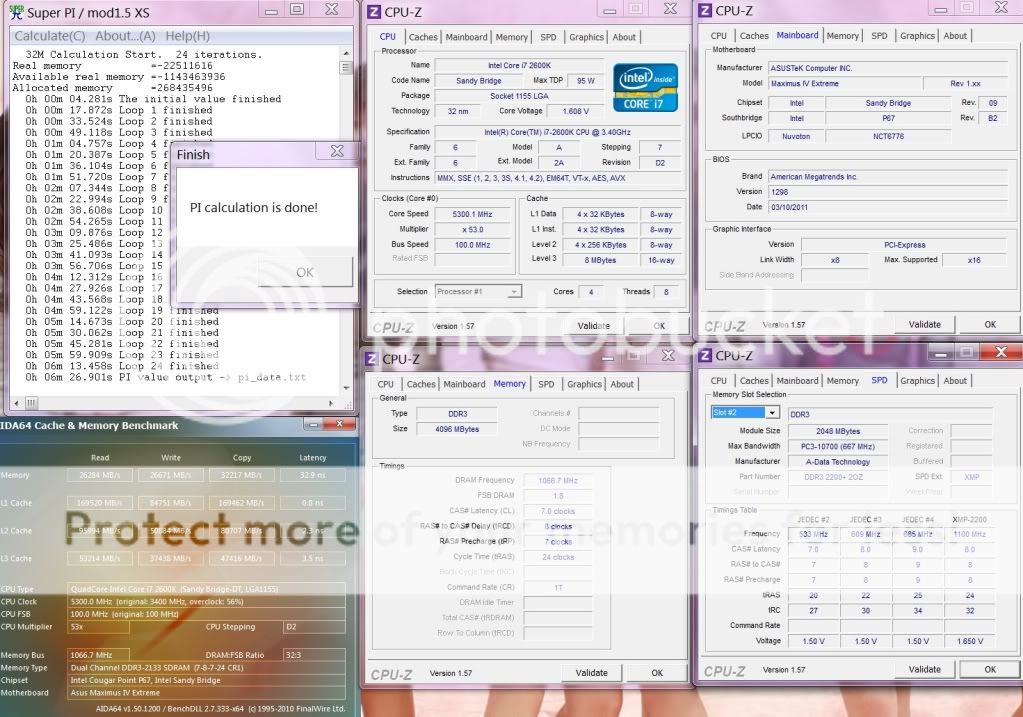This screenshot has width=1023, height=717.
Task: Switch to Caches tab in the CPU-Z window showing the CPU tab
Action: pyautogui.click(x=423, y=37)
